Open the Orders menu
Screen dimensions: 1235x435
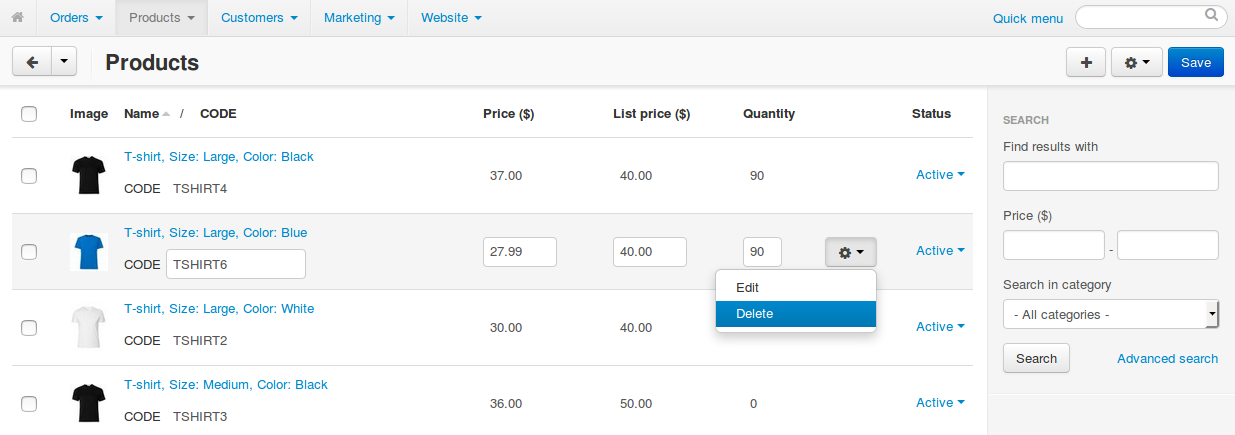(x=76, y=18)
